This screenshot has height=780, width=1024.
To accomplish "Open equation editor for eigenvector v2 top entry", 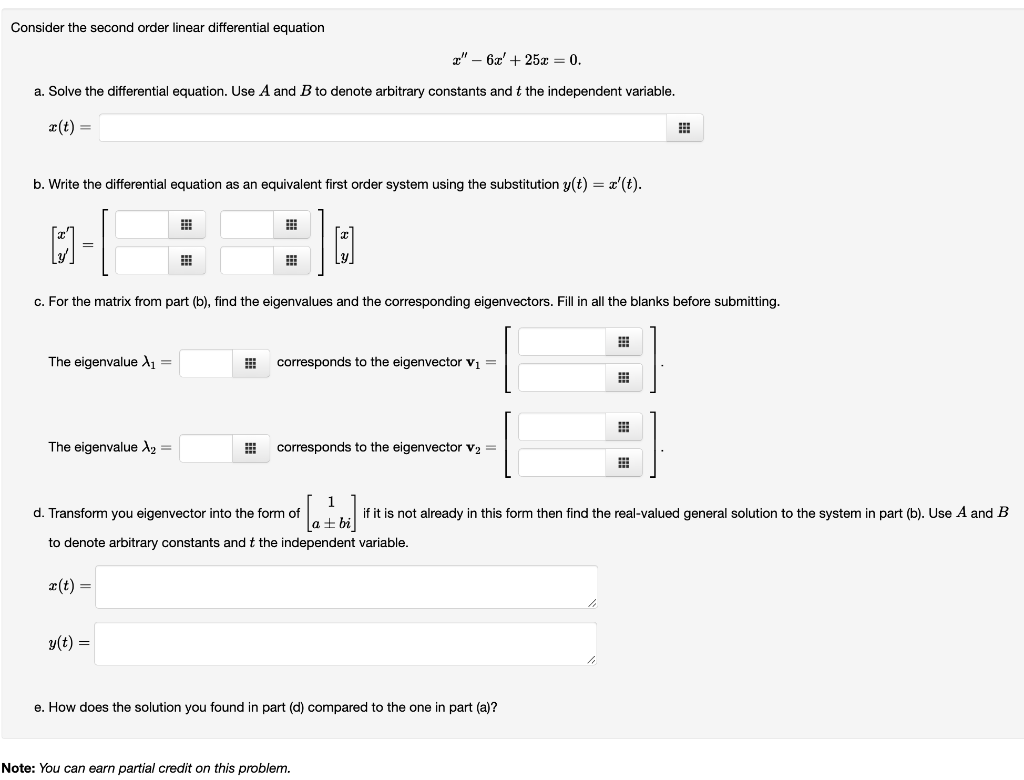I will point(623,427).
